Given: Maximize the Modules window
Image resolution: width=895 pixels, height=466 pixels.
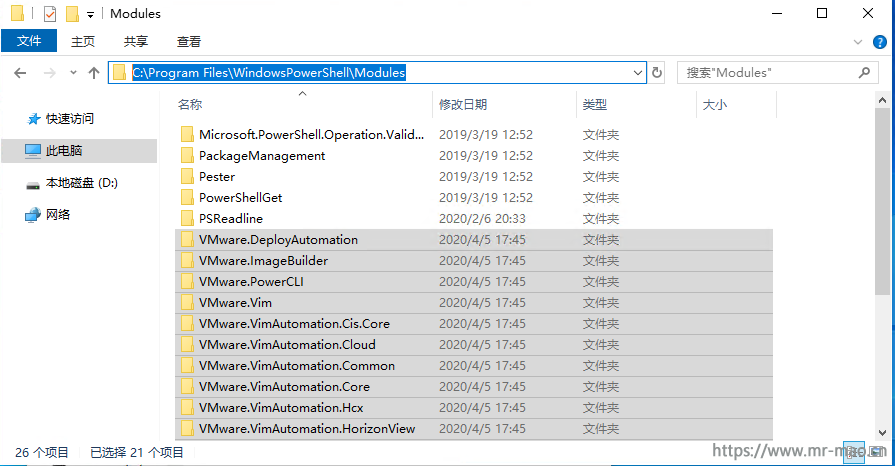Looking at the screenshot, I should [x=822, y=13].
